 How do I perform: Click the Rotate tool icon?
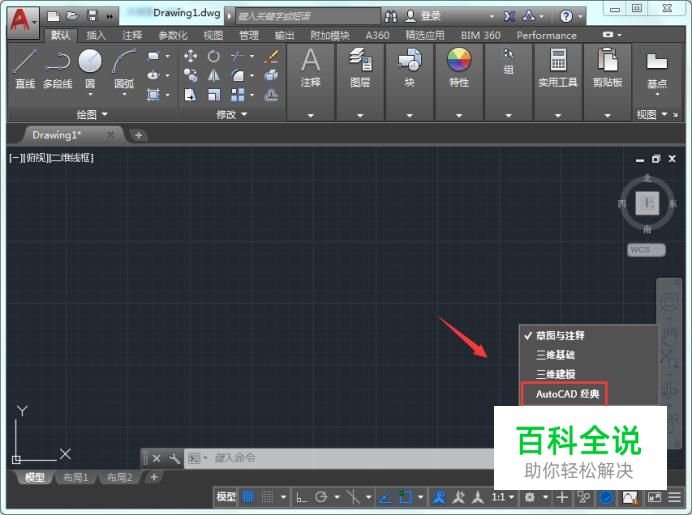pyautogui.click(x=214, y=56)
